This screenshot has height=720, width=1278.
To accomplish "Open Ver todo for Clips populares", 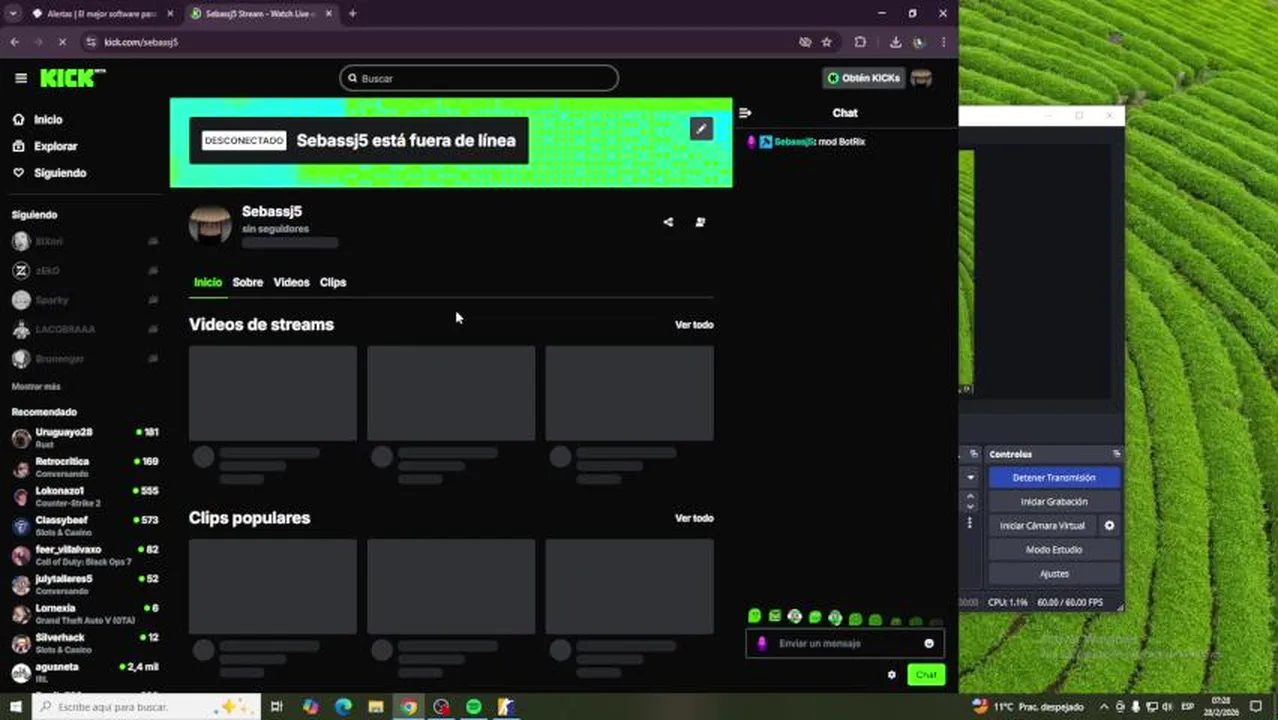I will click(x=694, y=518).
